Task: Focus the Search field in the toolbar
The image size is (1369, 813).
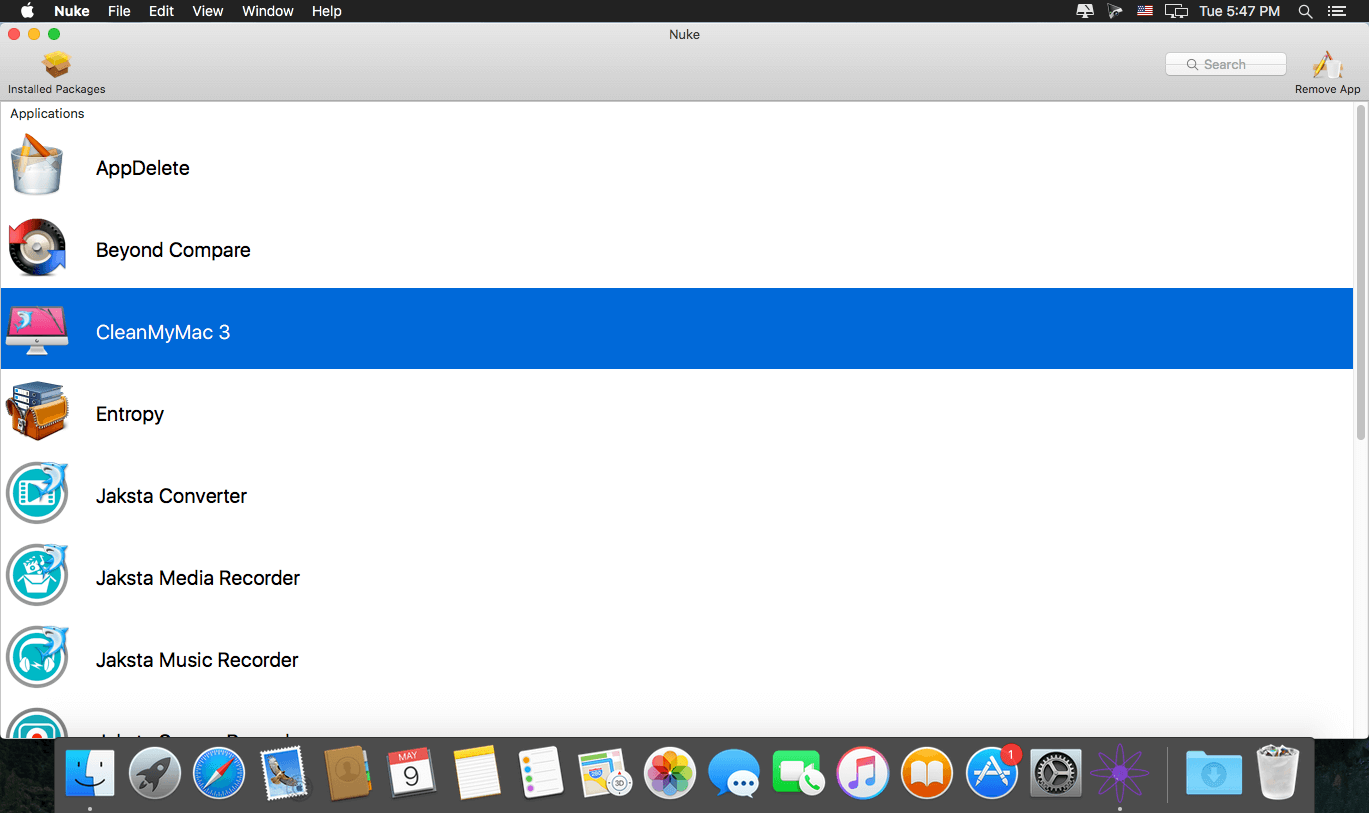Action: pos(1226,64)
